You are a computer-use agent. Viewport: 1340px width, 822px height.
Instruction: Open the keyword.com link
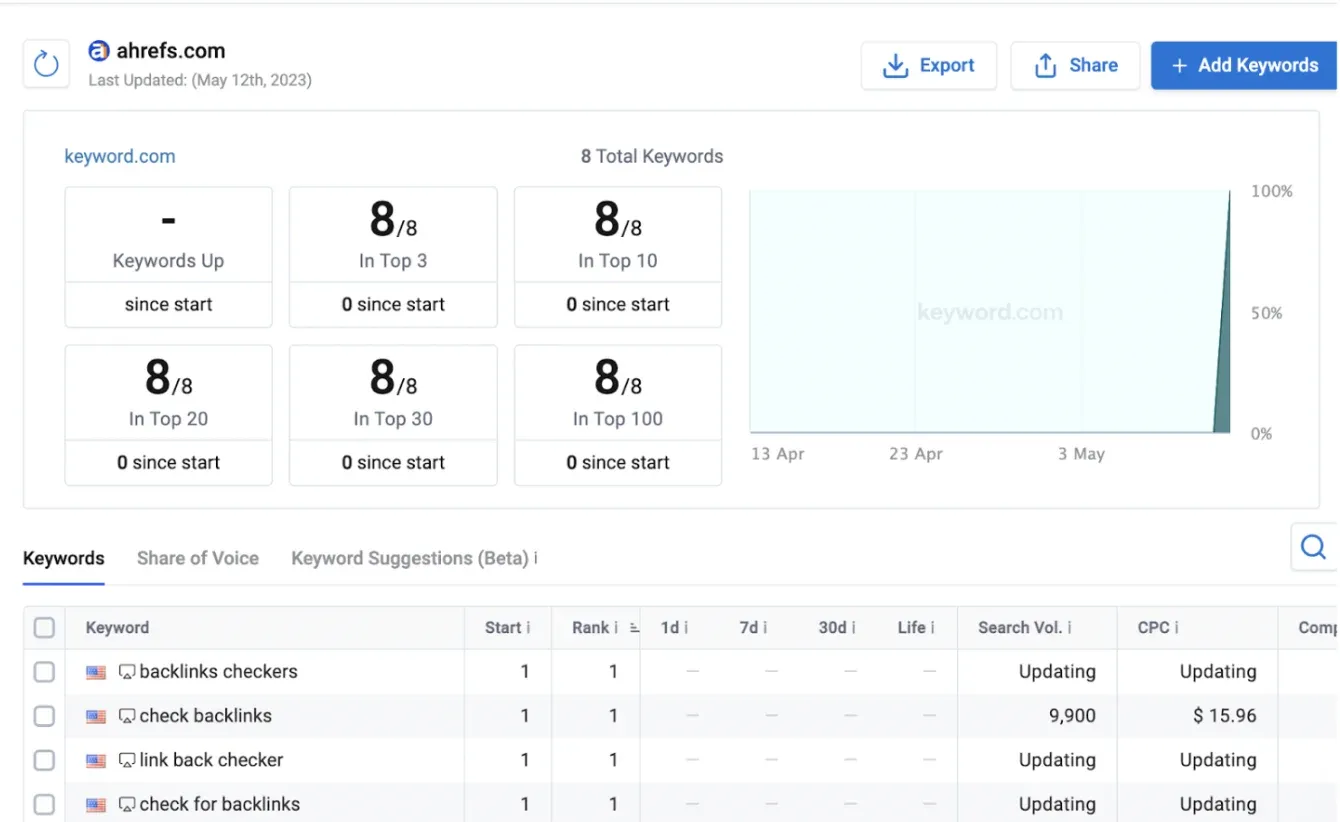120,156
